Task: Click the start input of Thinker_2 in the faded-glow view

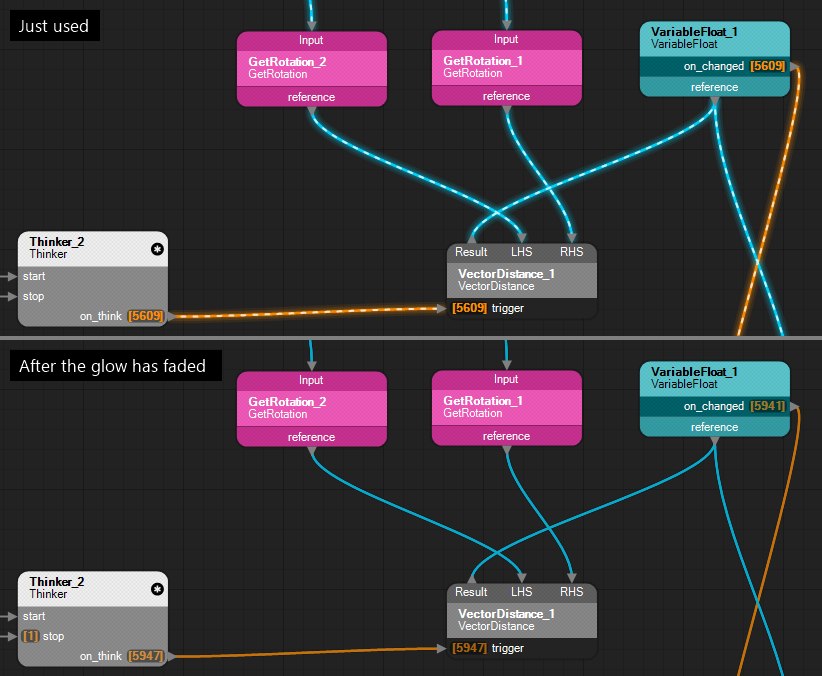Action: coord(34,616)
